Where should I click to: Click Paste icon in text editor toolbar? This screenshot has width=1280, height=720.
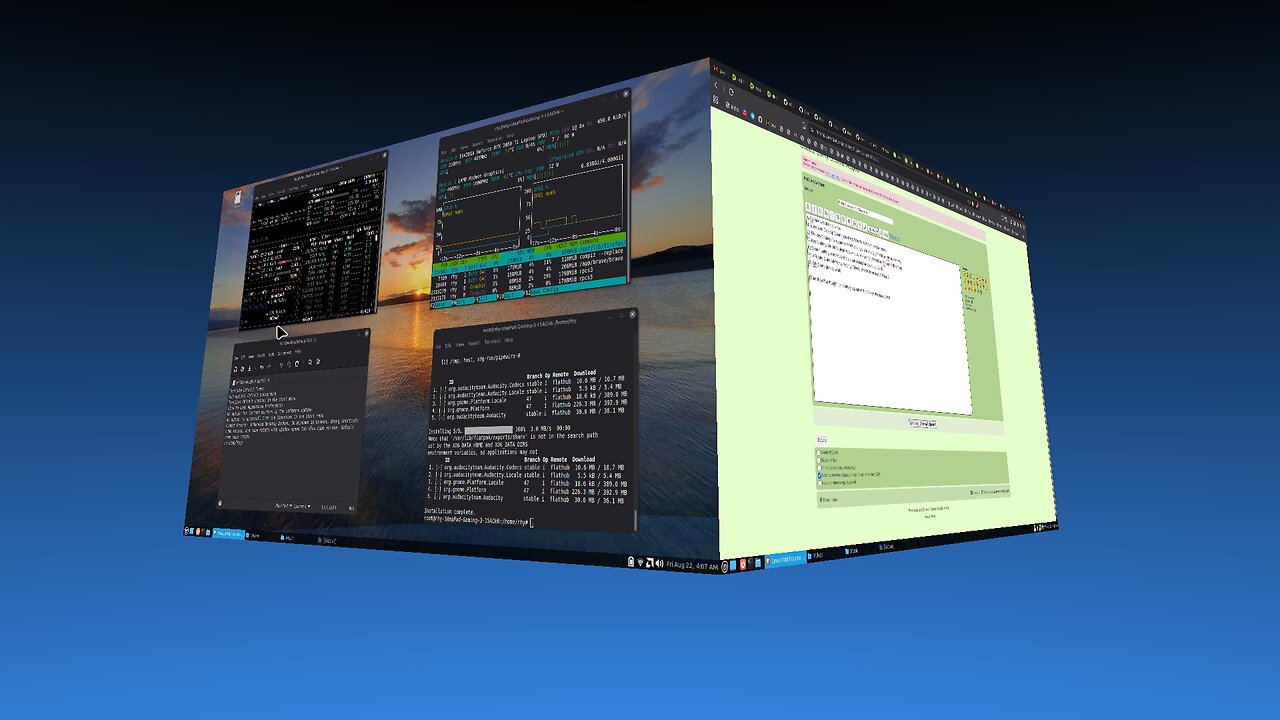tap(297, 364)
